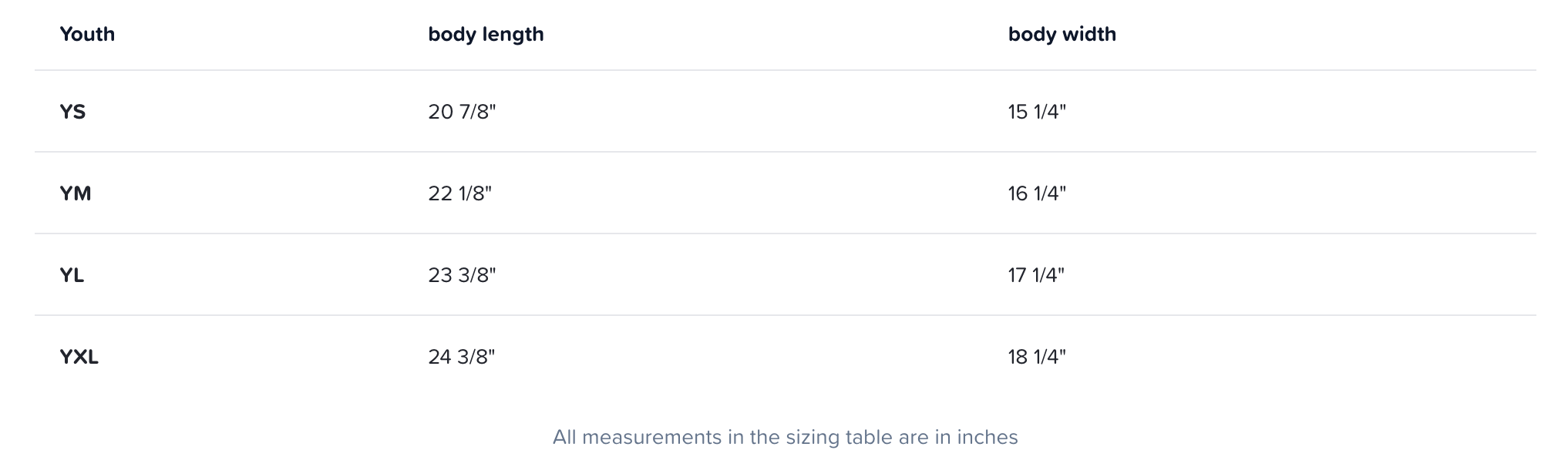Viewport: 1568px width, 467px height.
Task: Click the divider line below the YM row
Action: pos(785,234)
